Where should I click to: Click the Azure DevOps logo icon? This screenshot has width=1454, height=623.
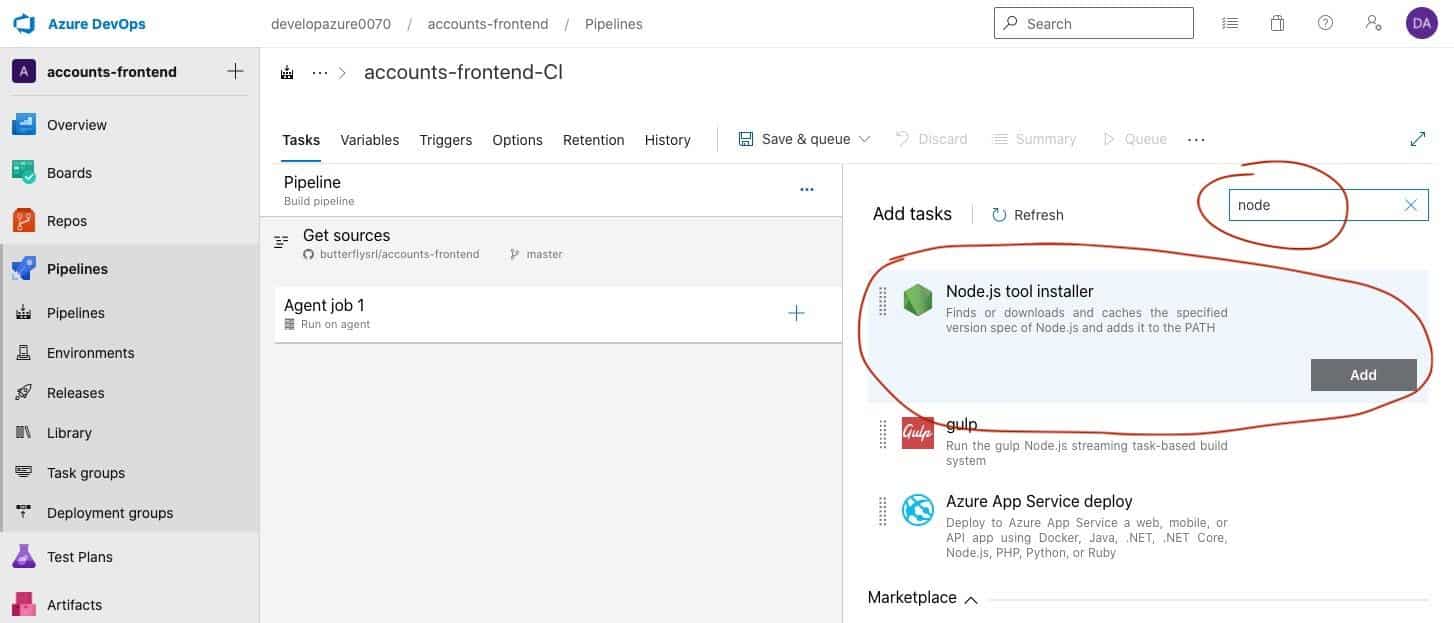(x=24, y=23)
